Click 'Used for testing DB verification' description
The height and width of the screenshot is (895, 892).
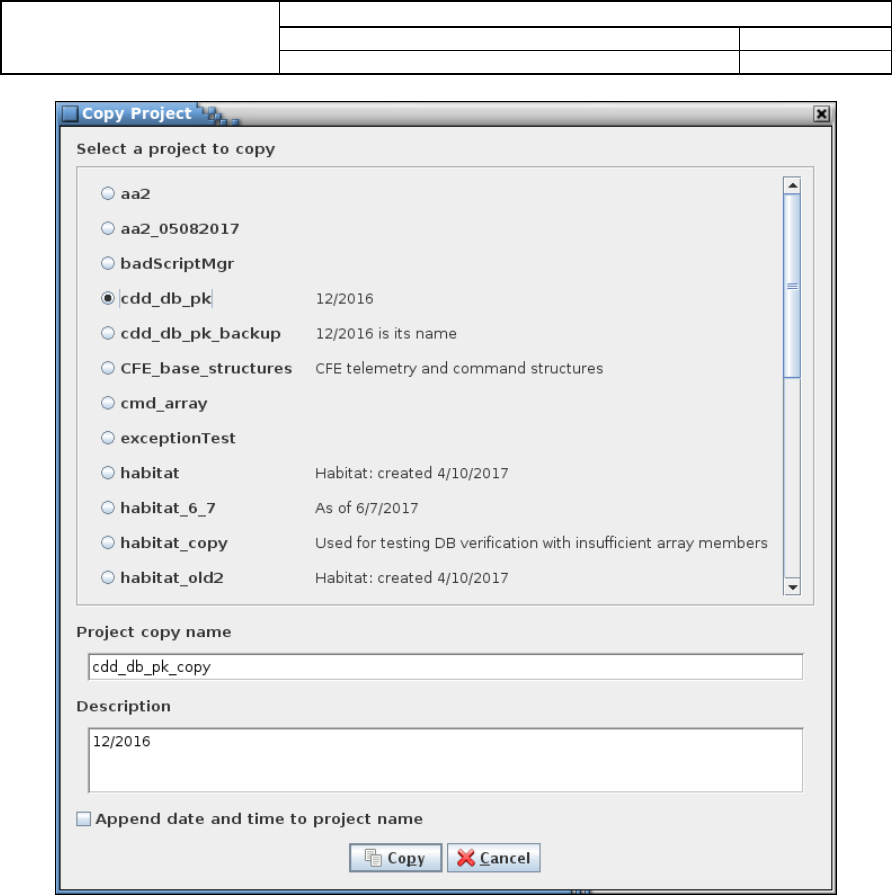(541, 543)
